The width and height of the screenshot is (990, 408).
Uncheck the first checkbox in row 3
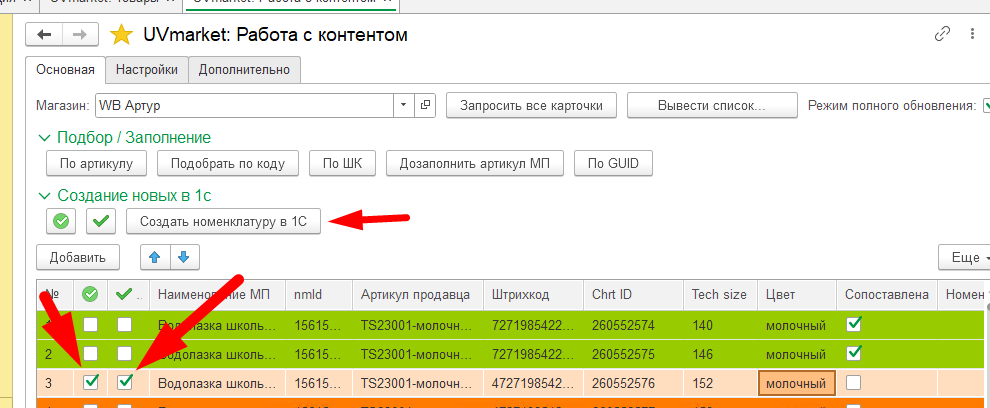[91, 381]
